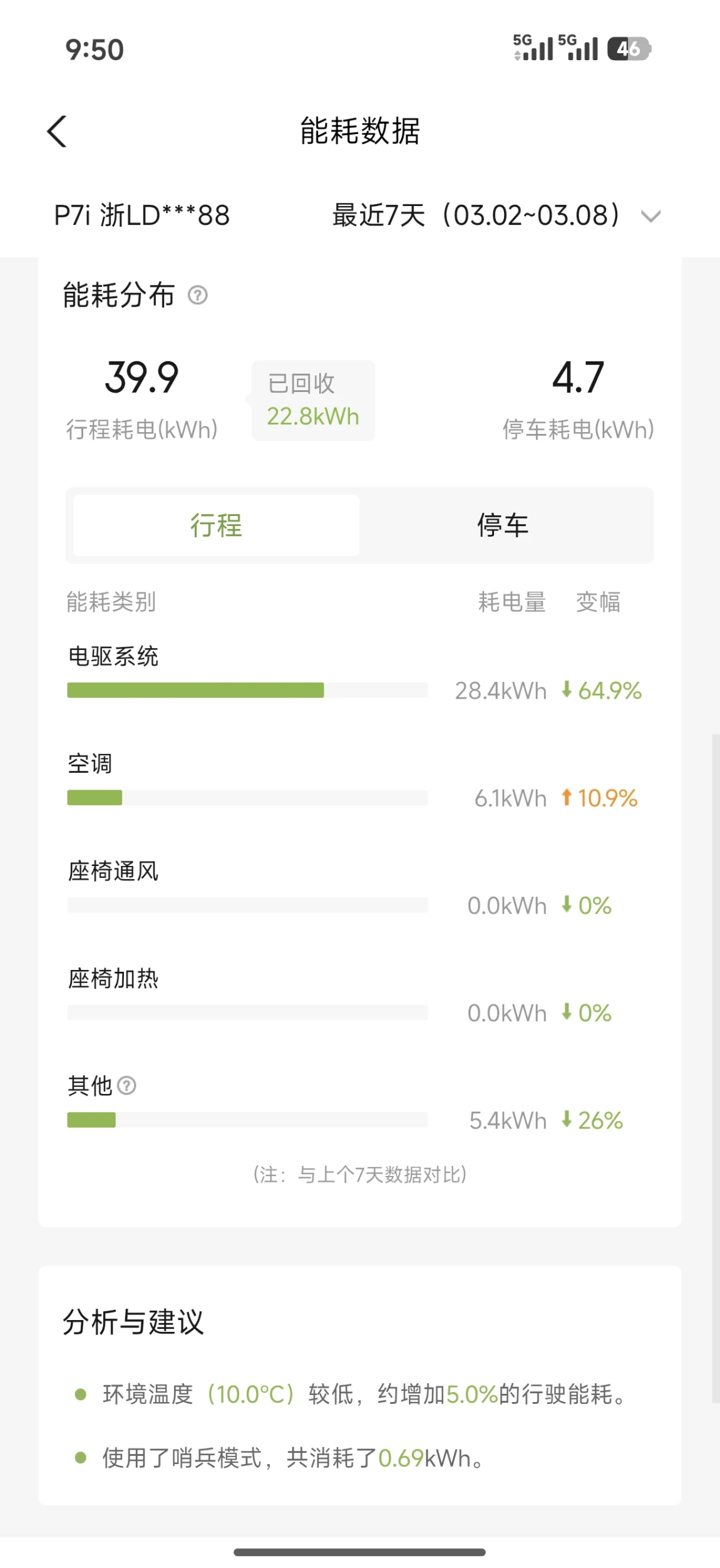
Task: Tap the 电驱系统 energy progress bar
Action: (x=247, y=690)
